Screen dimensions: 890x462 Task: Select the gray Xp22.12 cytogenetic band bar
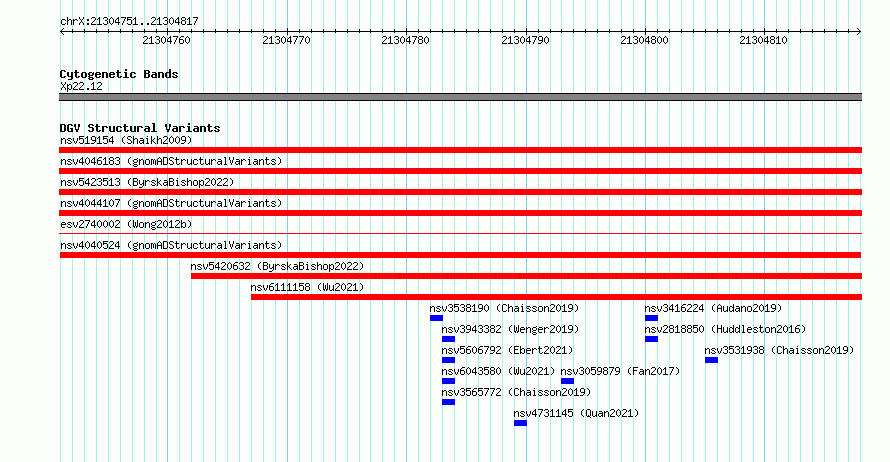pos(460,97)
